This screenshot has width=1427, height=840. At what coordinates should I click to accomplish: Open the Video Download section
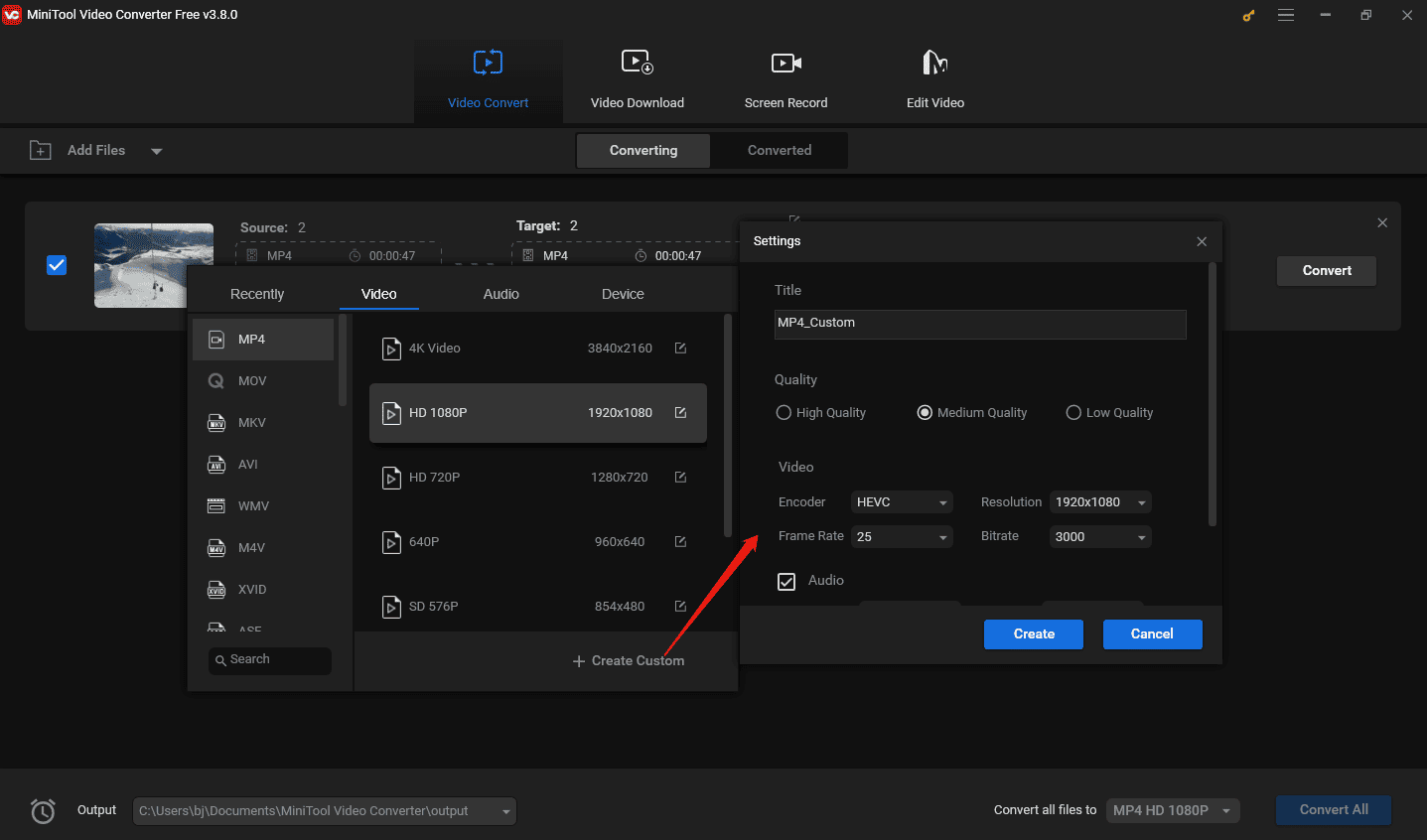pyautogui.click(x=637, y=80)
